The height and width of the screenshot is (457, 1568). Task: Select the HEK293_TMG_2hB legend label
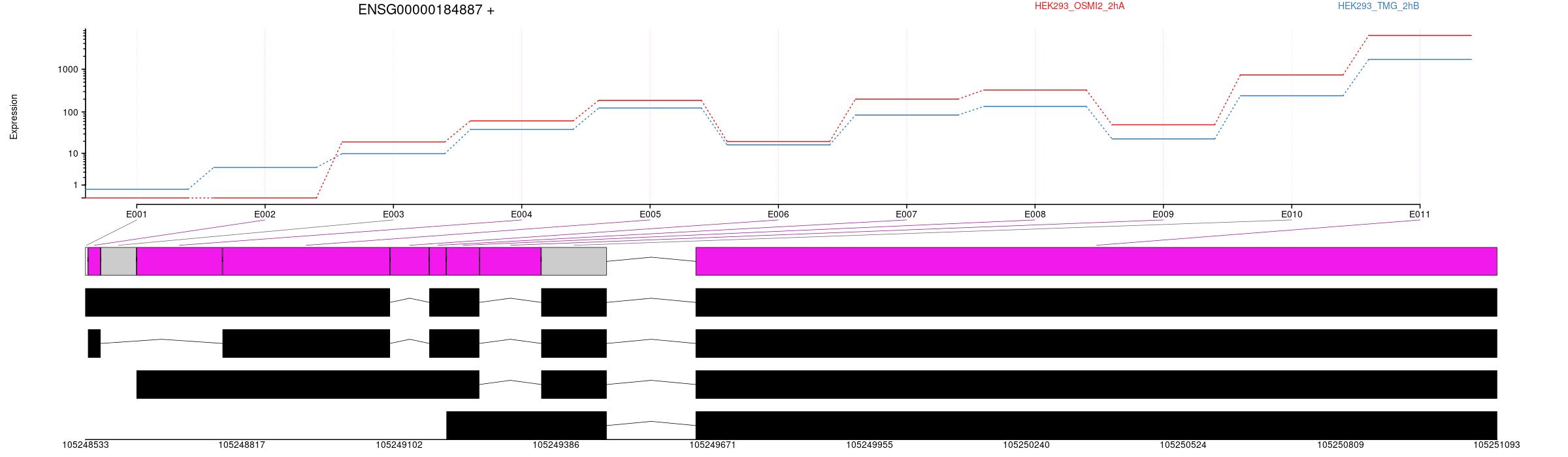pos(1379,6)
